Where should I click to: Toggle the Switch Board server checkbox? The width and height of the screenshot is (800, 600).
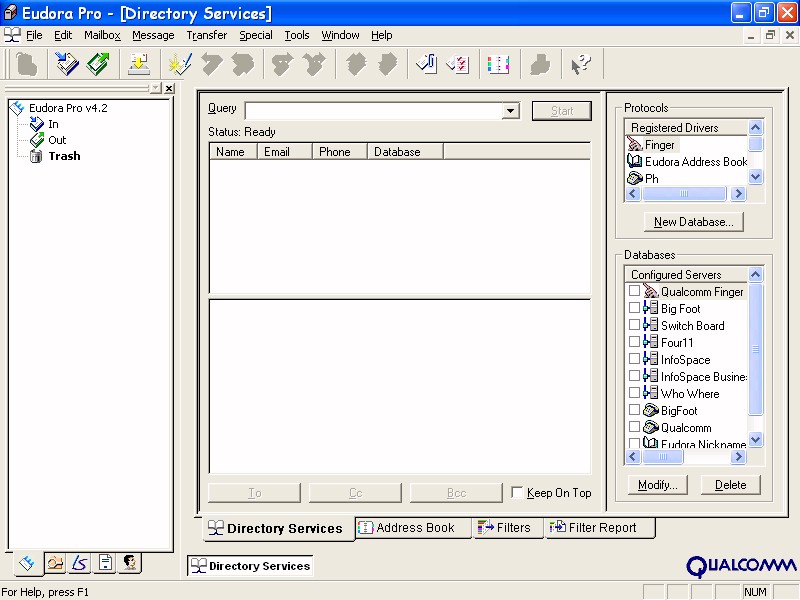point(634,324)
